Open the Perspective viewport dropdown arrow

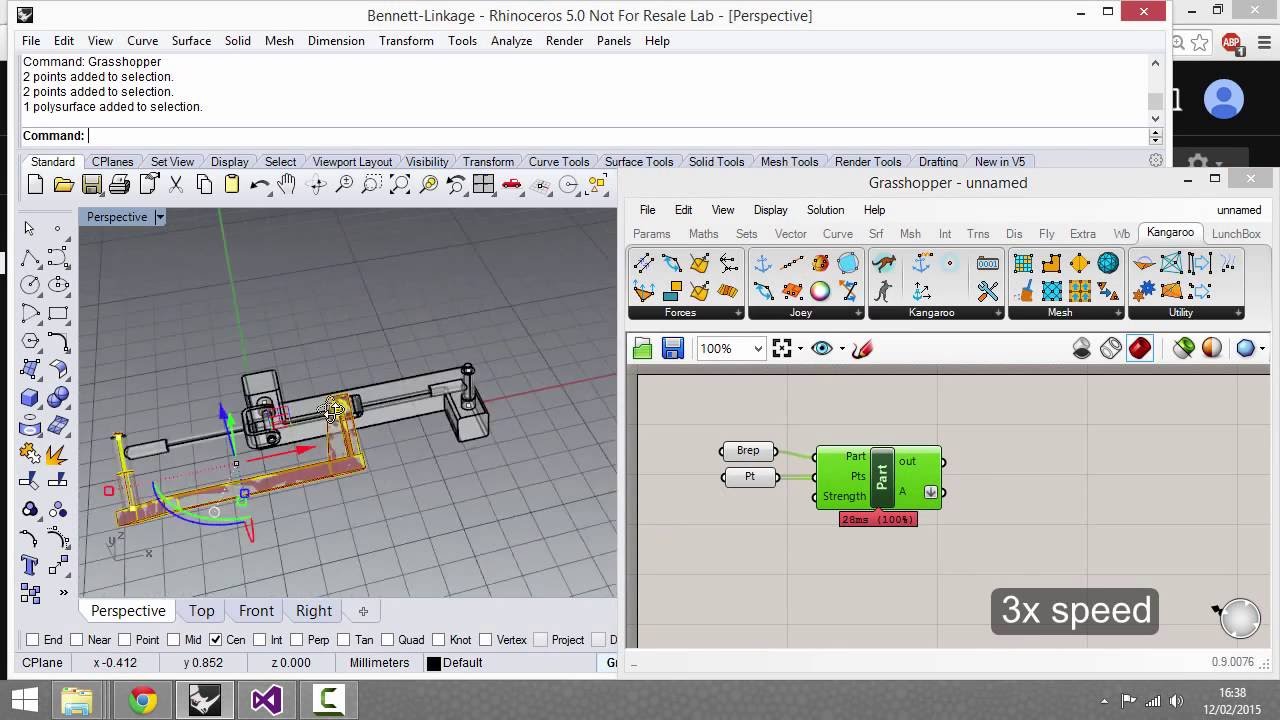point(159,217)
